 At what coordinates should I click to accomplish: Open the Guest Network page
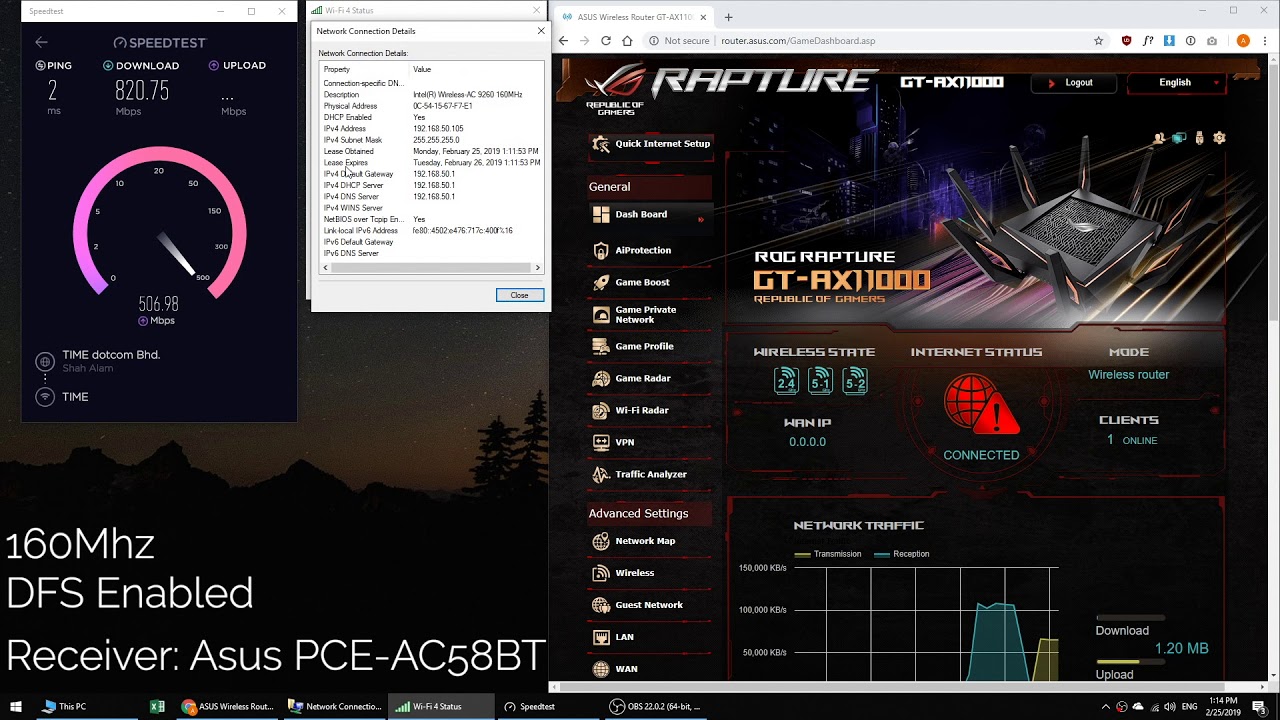tap(649, 605)
